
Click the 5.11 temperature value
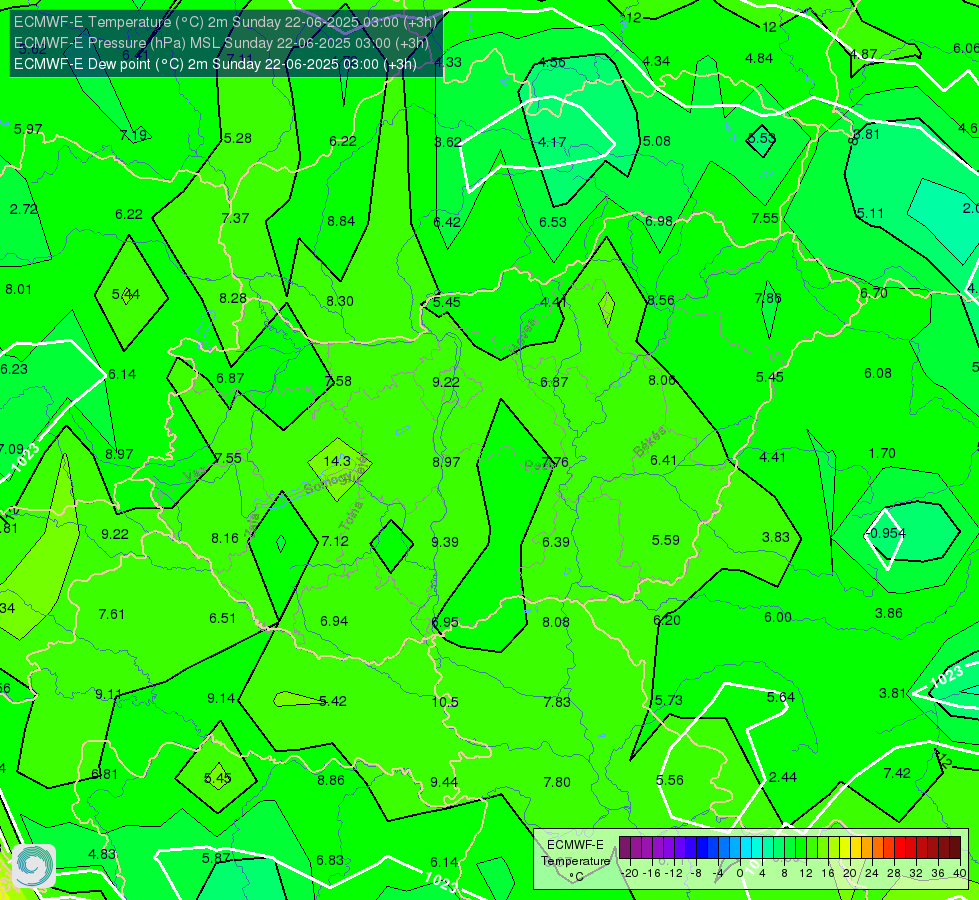pyautogui.click(x=870, y=213)
